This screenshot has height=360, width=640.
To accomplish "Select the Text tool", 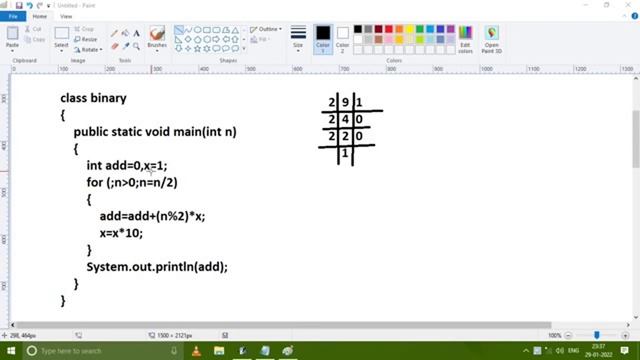I will [x=136, y=33].
